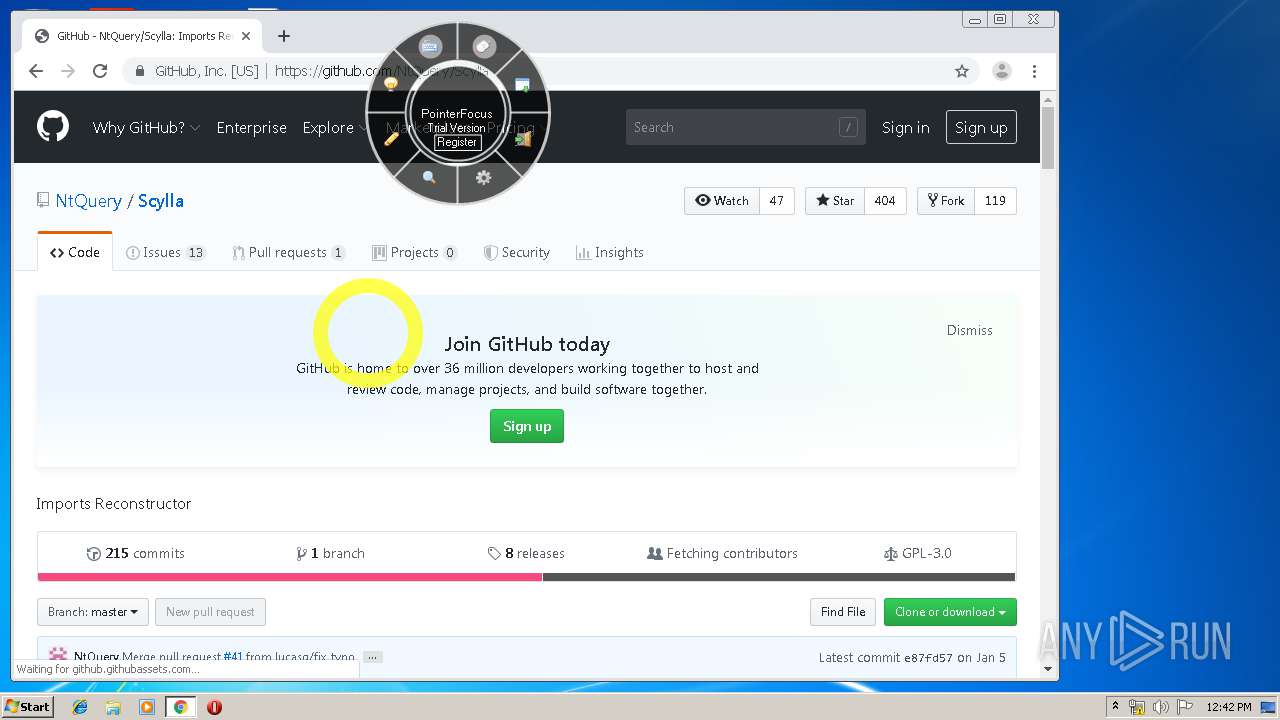This screenshot has width=1280, height=720.
Task: Switch to the Security tab
Action: click(x=517, y=252)
